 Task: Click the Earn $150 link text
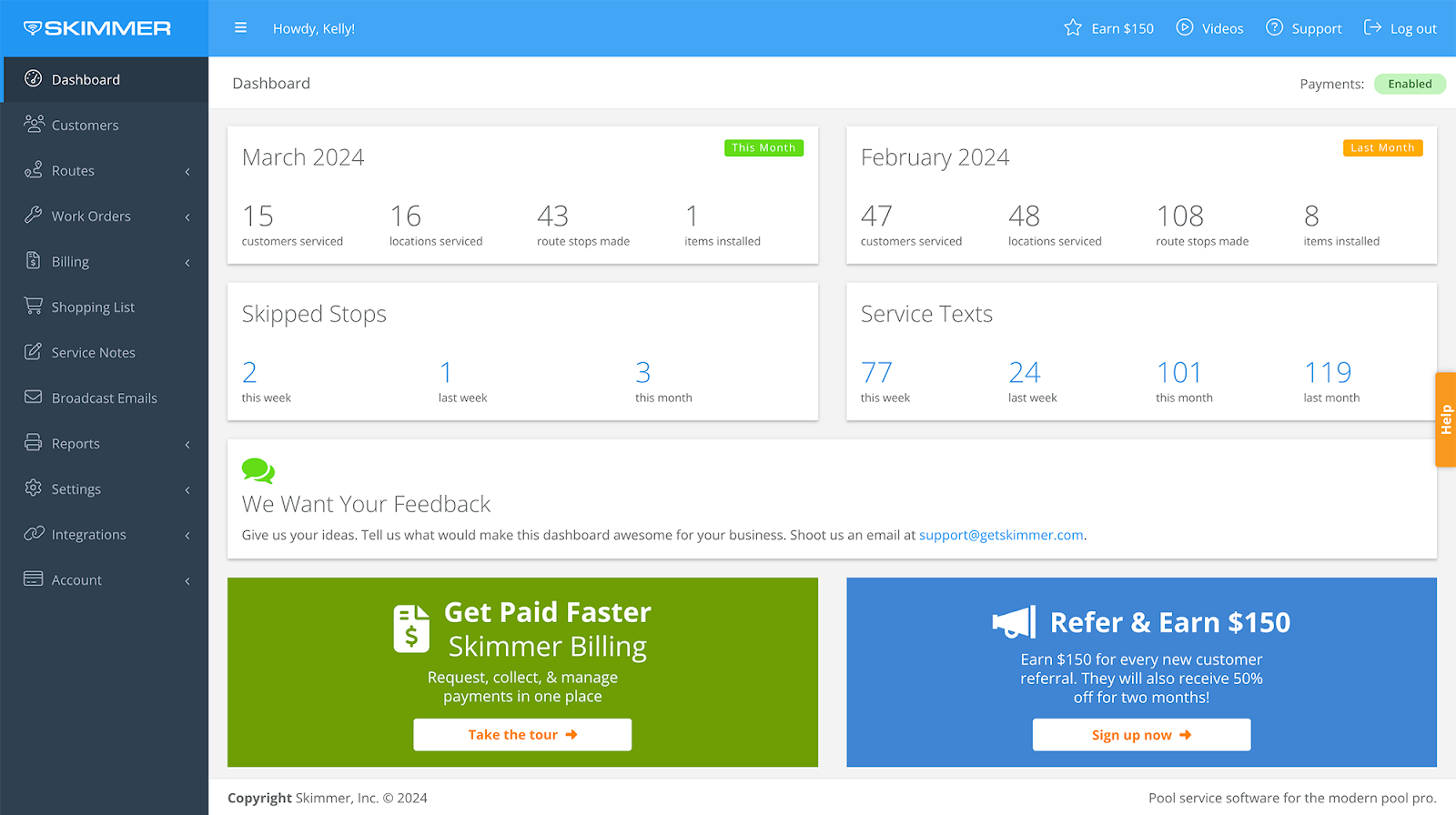tap(1122, 28)
